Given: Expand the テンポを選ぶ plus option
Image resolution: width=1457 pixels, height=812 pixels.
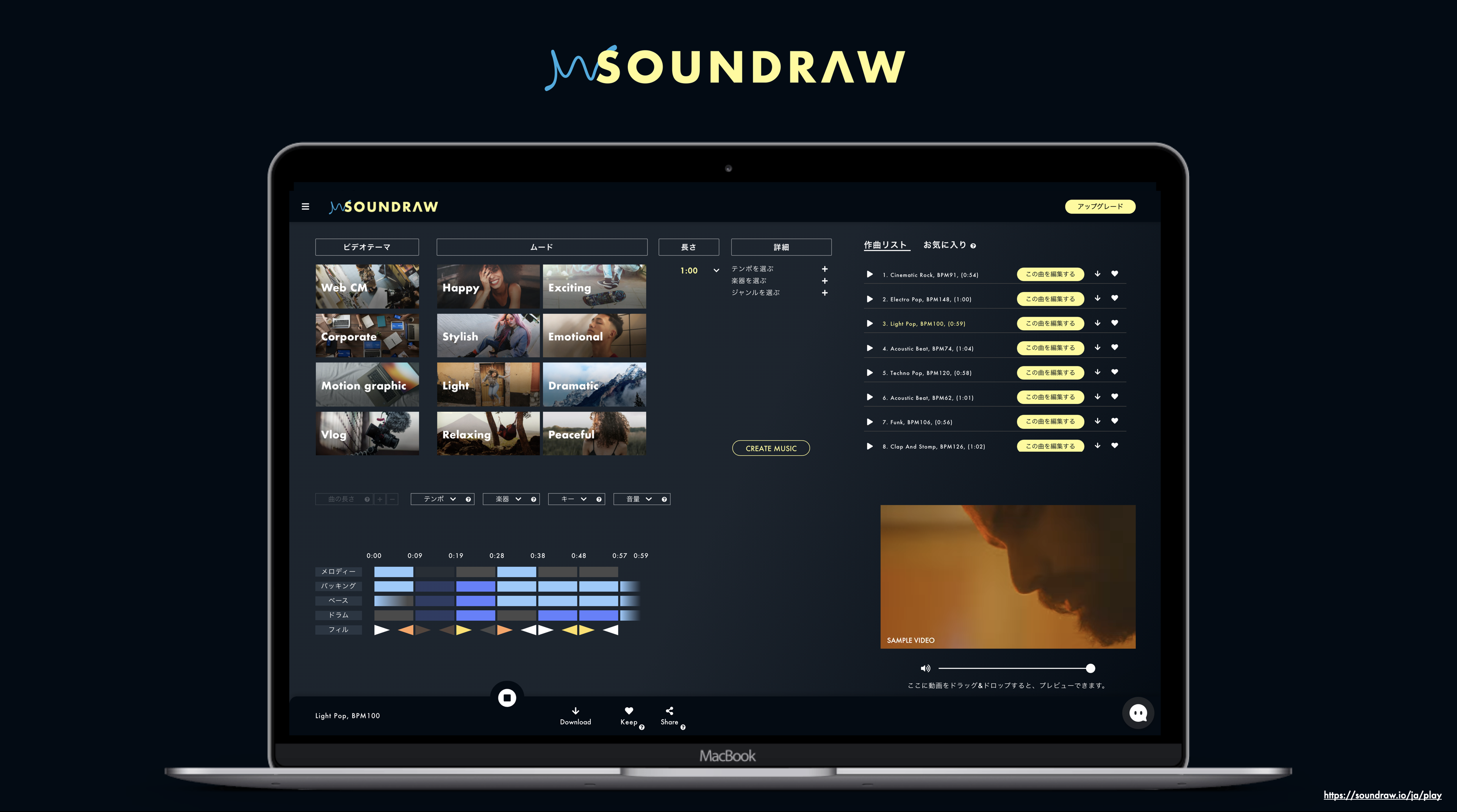Looking at the screenshot, I should [825, 269].
